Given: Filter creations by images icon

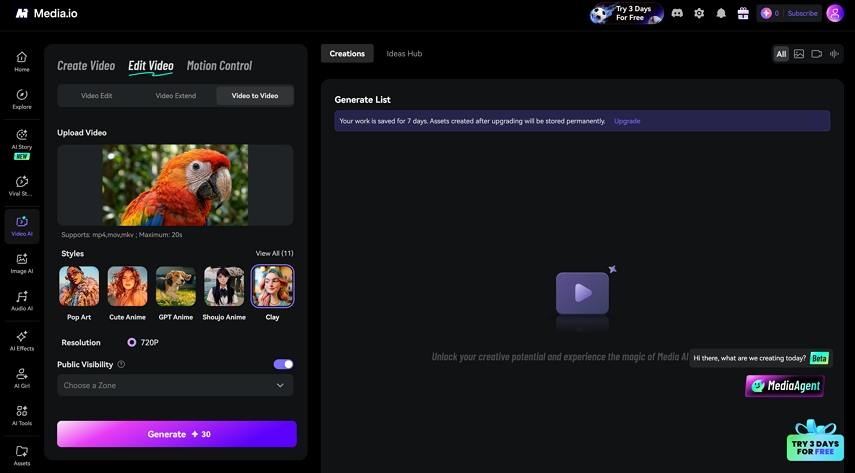Looking at the screenshot, I should 799,53.
